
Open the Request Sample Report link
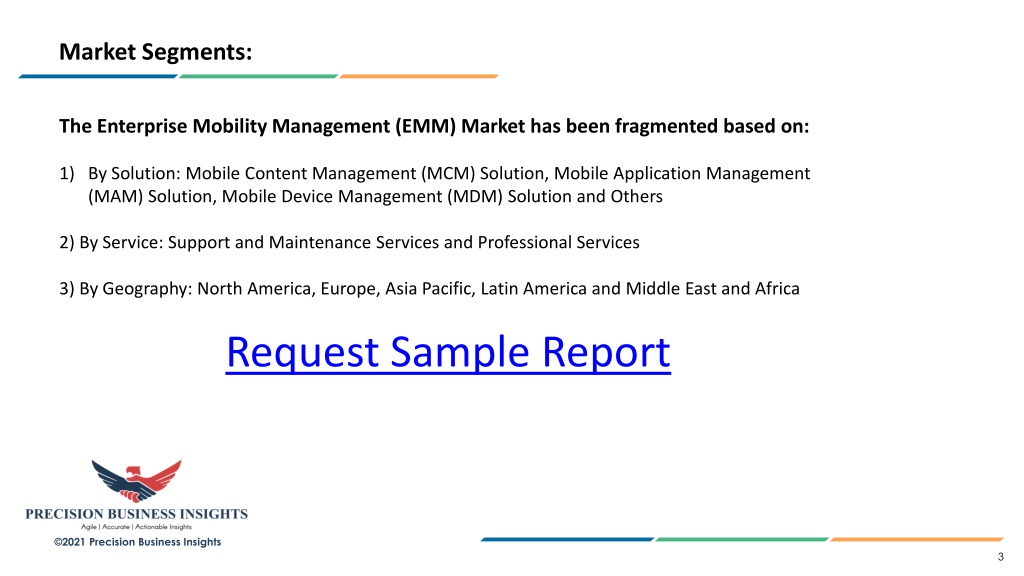pyautogui.click(x=448, y=353)
